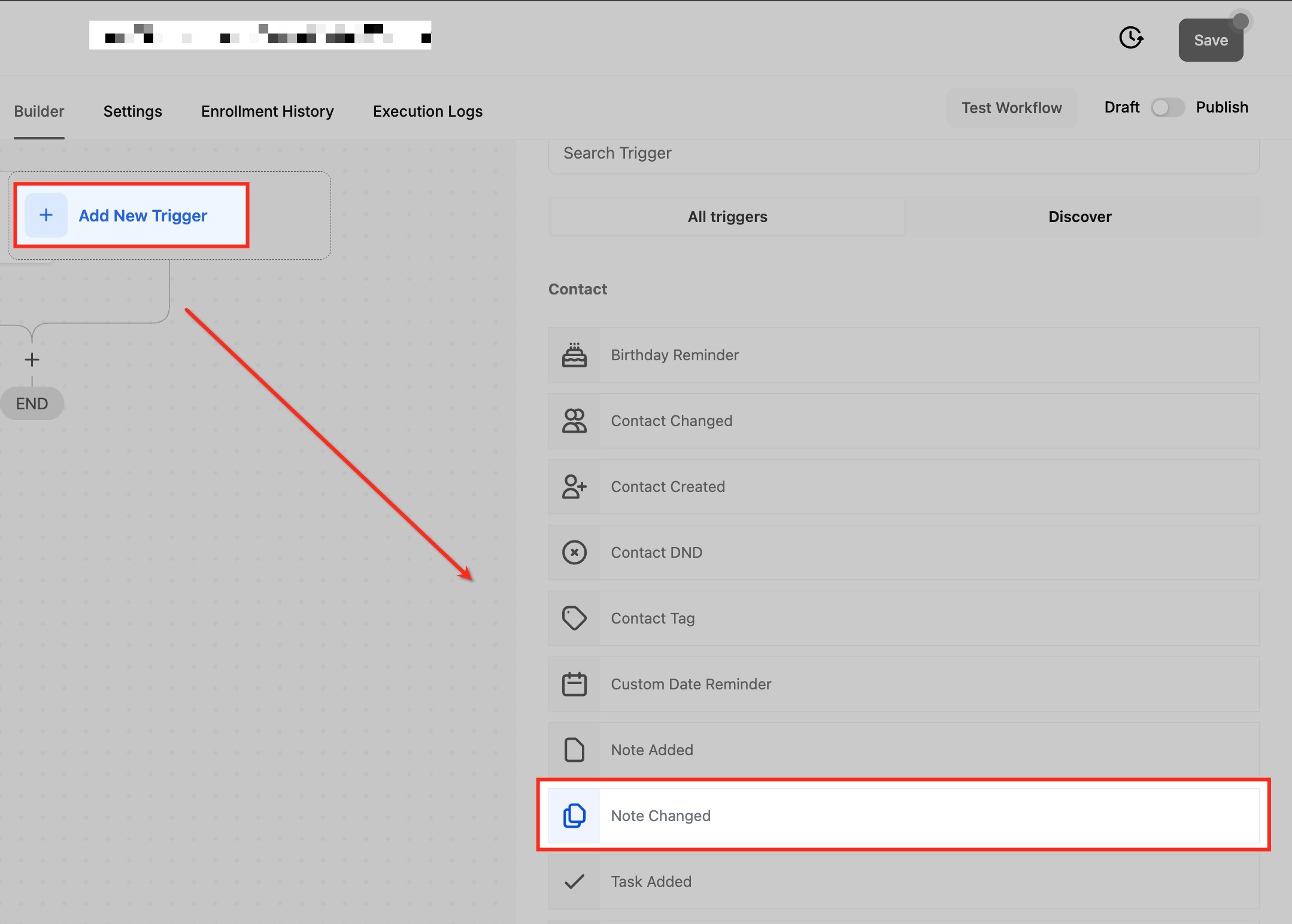The image size is (1292, 924).
Task: Click the Save button
Action: click(x=1210, y=40)
